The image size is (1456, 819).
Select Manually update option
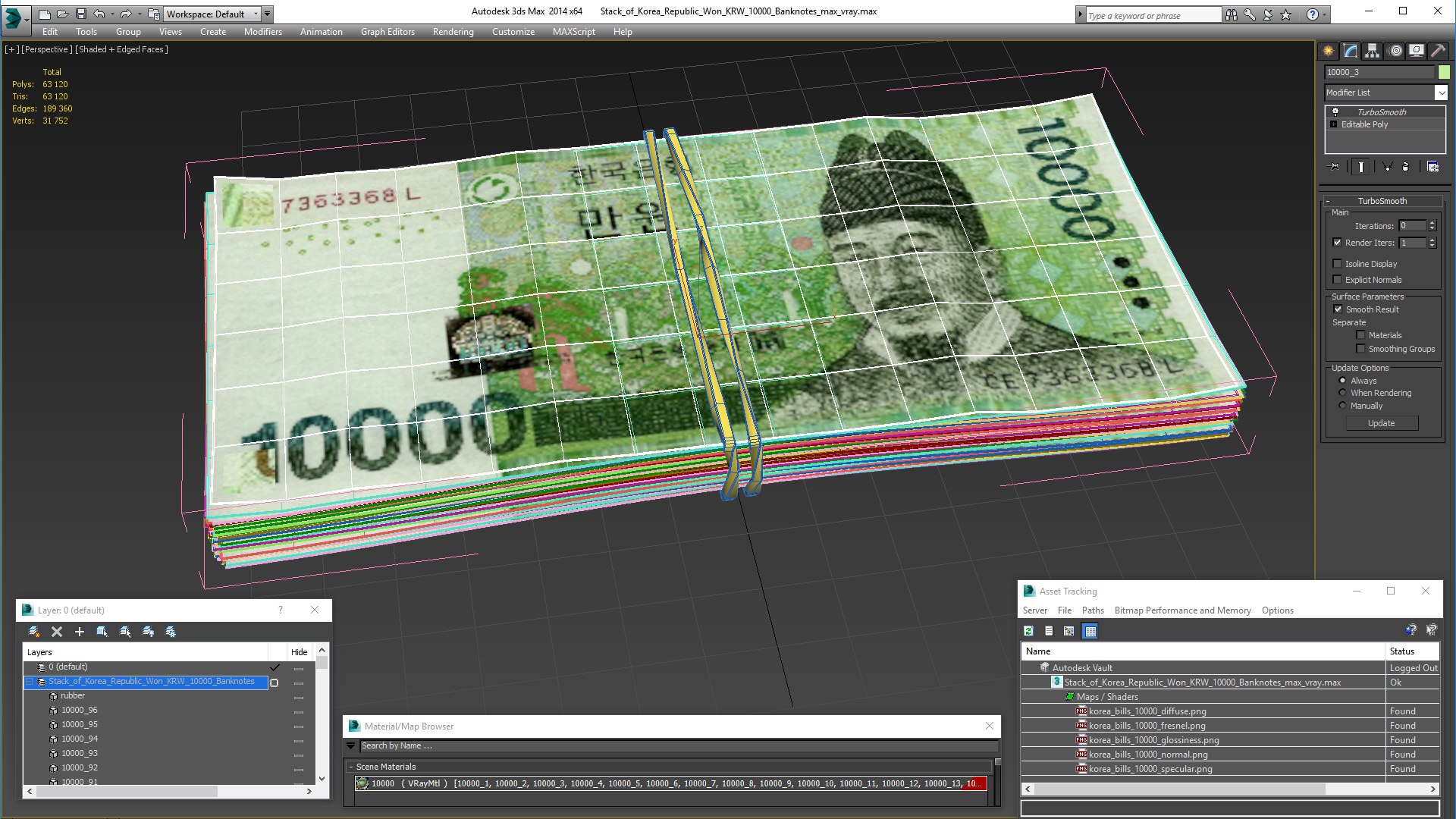click(x=1342, y=406)
